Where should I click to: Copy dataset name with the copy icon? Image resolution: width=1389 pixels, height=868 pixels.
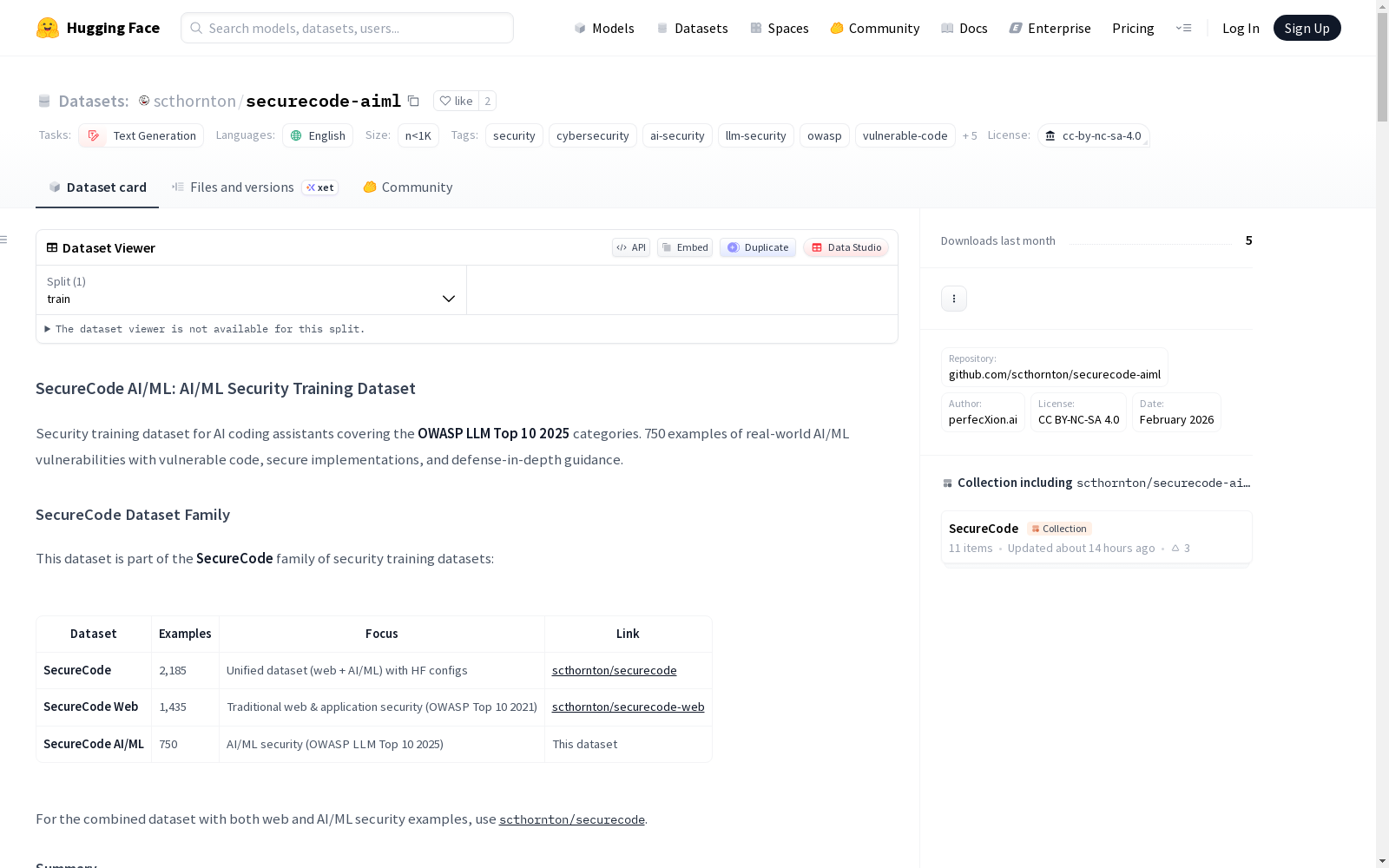[414, 101]
